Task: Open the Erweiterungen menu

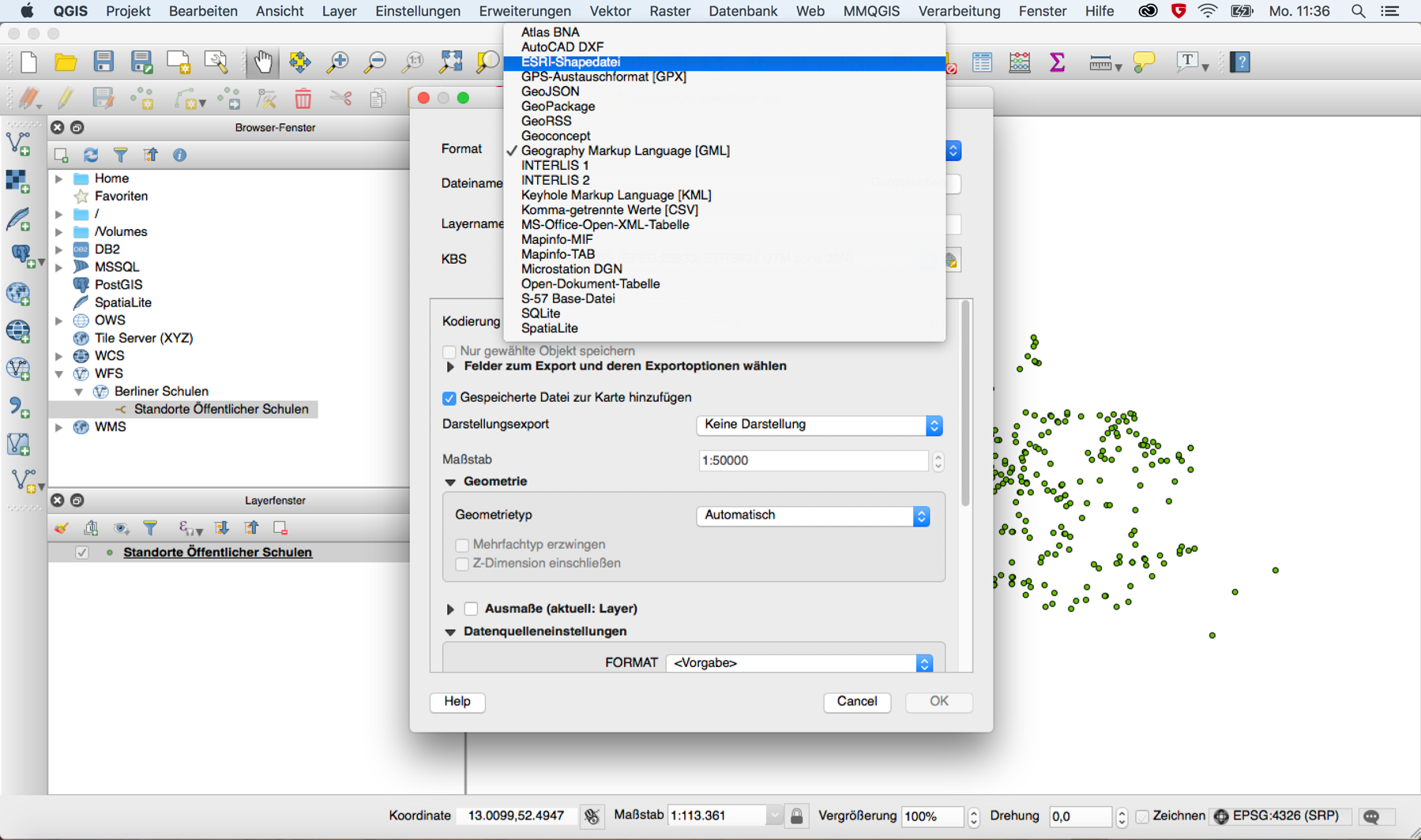Action: [x=524, y=11]
